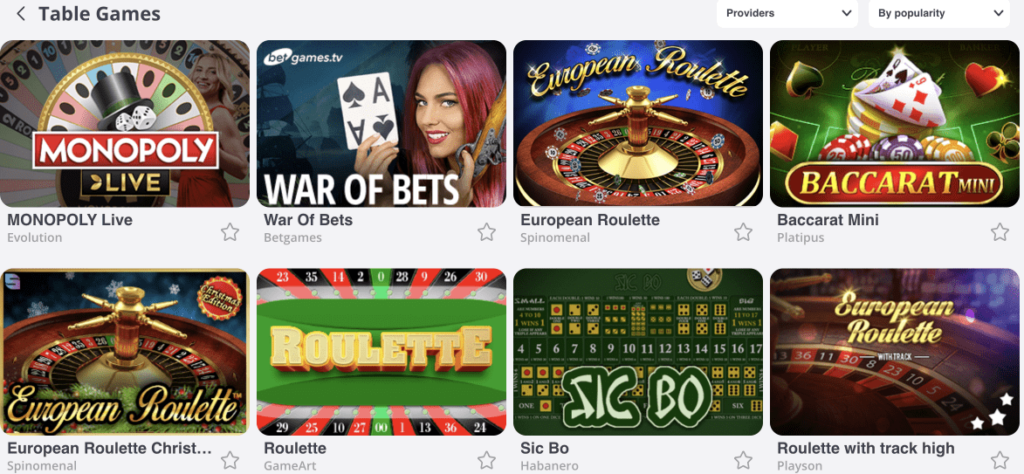Open the Providers dropdown
The height and width of the screenshot is (474, 1024).
(x=787, y=13)
